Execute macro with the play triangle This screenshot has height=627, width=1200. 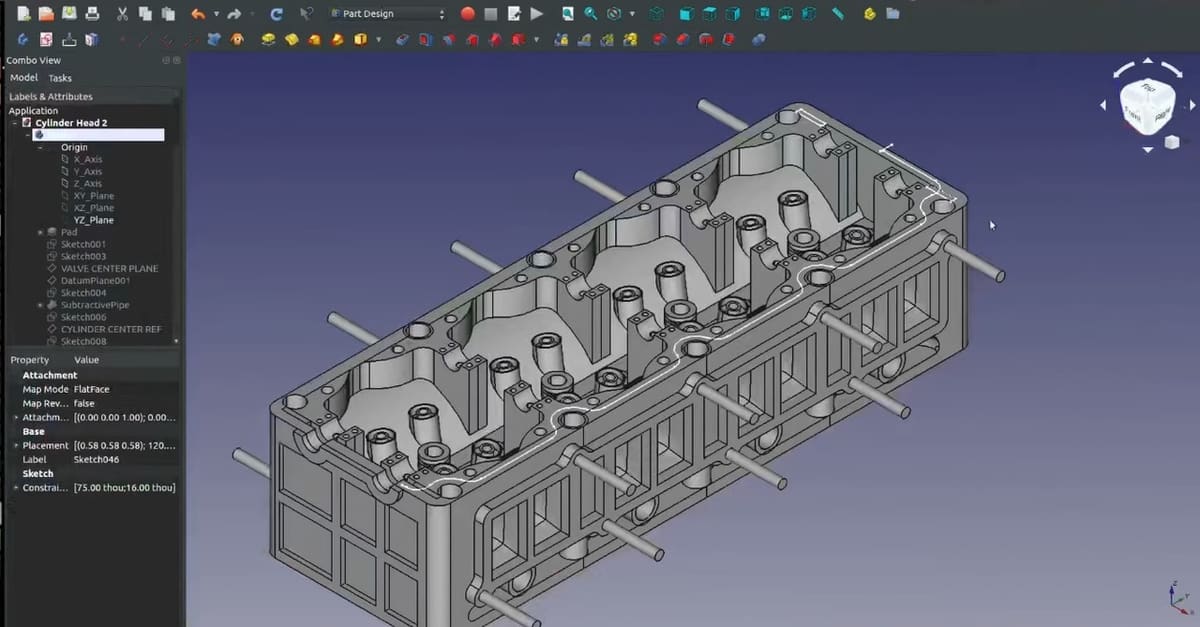[x=536, y=14]
